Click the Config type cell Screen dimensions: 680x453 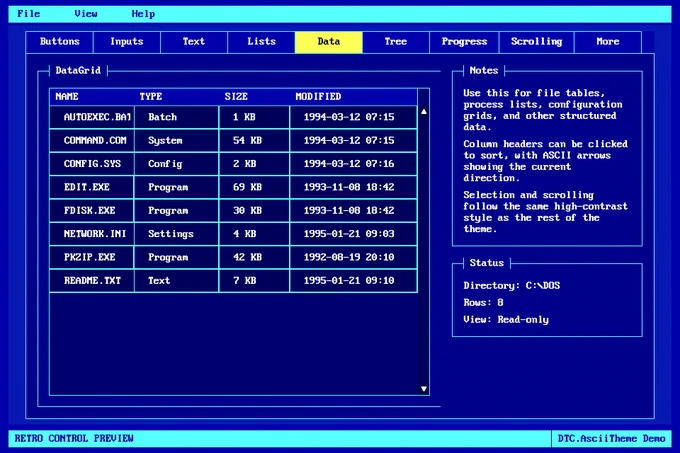point(177,164)
